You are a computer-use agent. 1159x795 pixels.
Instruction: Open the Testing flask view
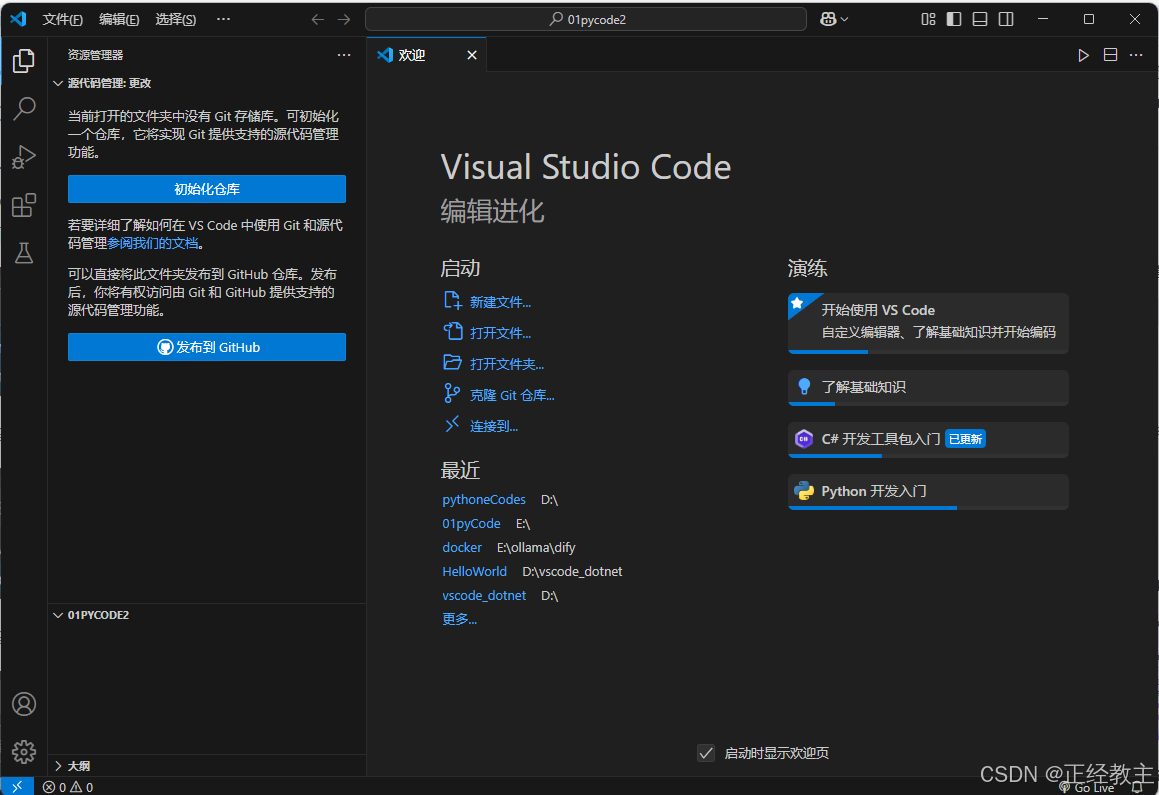(x=24, y=253)
